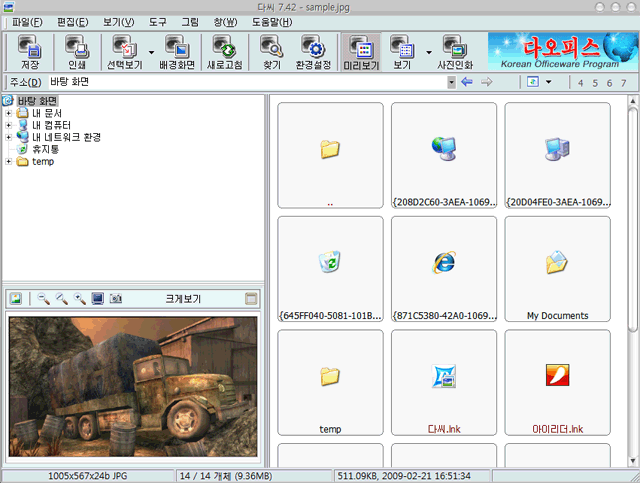640x483 pixels.
Task: Click the 사진인화 (Photo print) toolbar icon
Action: (455, 52)
